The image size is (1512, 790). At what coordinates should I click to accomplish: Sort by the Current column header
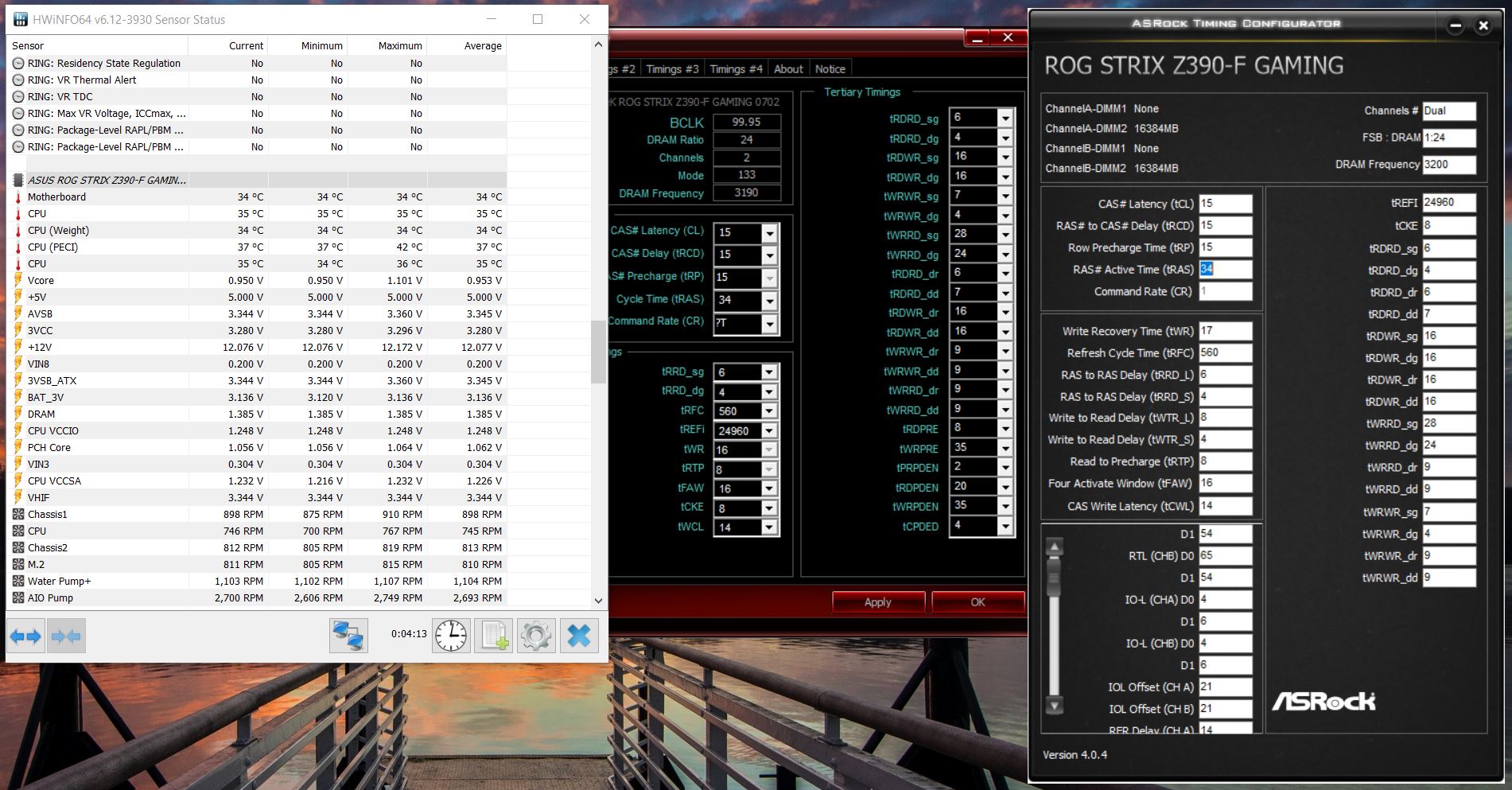point(228,46)
